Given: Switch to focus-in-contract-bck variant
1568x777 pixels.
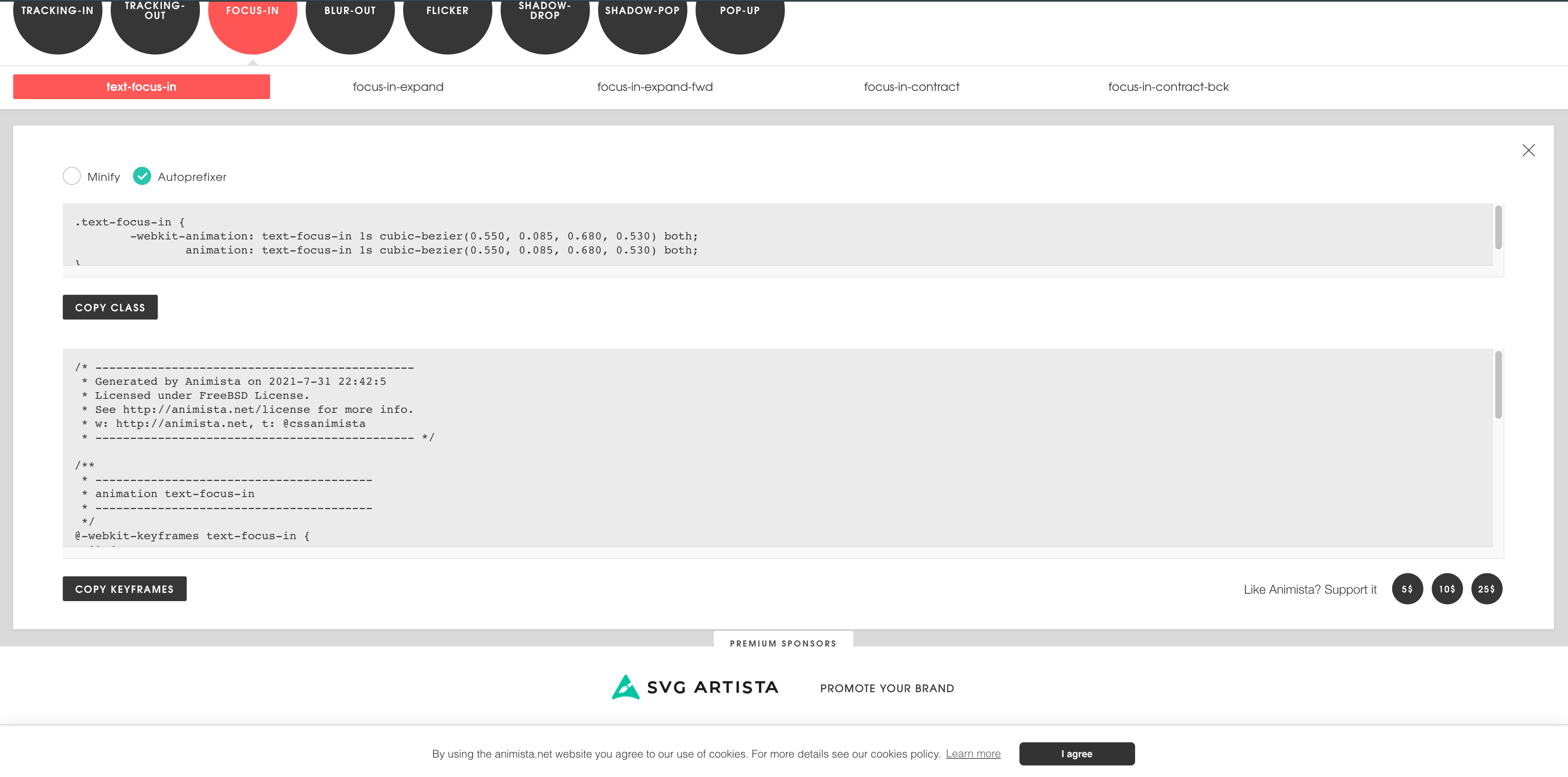Looking at the screenshot, I should [1168, 87].
